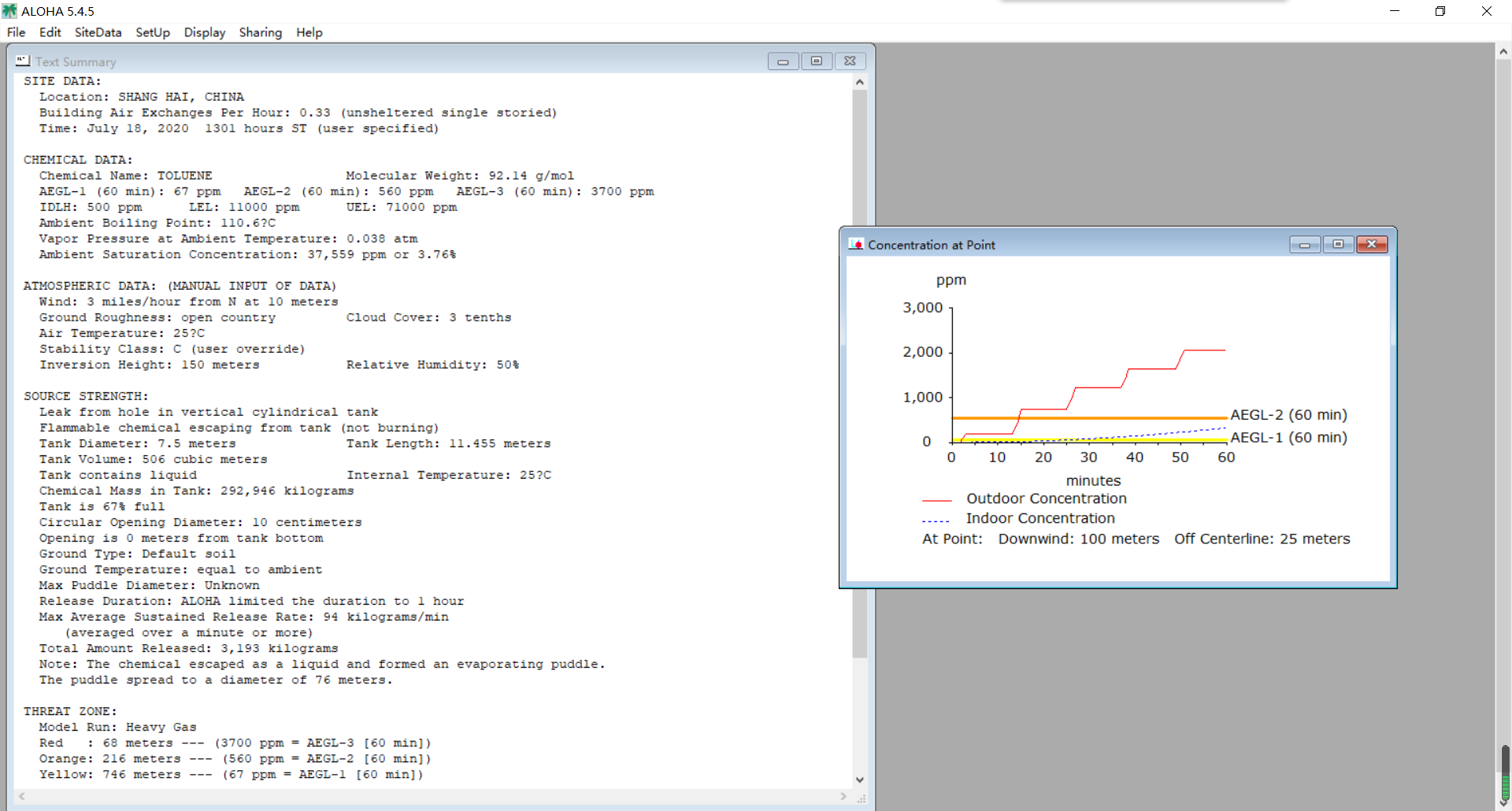Open the File menu

[x=16, y=32]
